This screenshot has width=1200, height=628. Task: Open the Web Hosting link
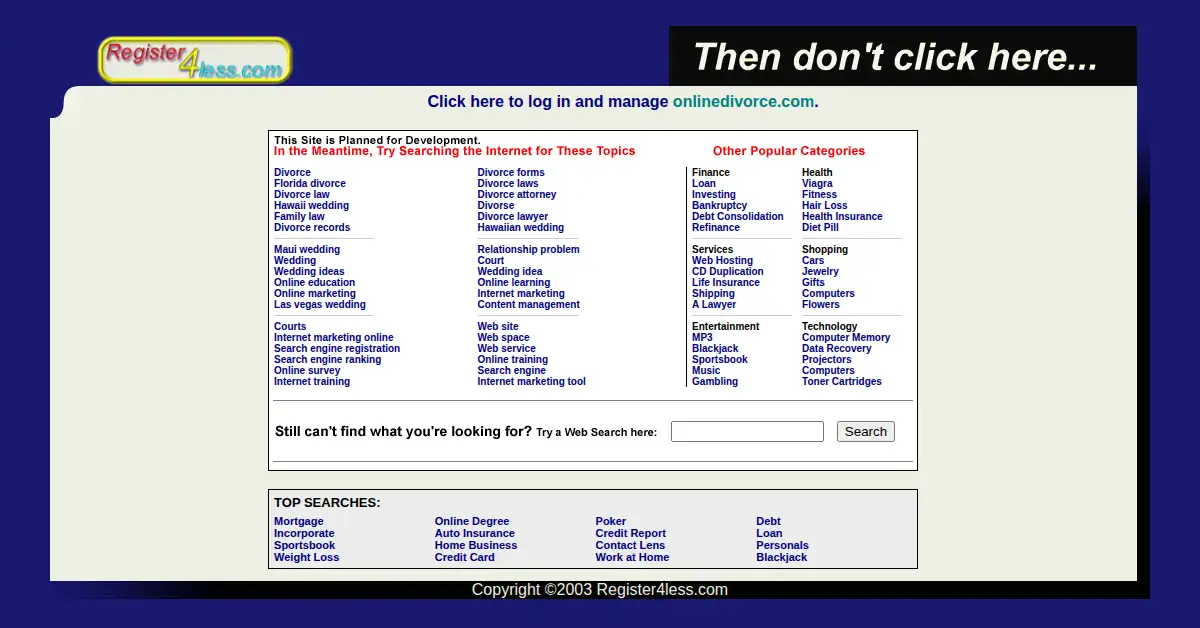723,261
